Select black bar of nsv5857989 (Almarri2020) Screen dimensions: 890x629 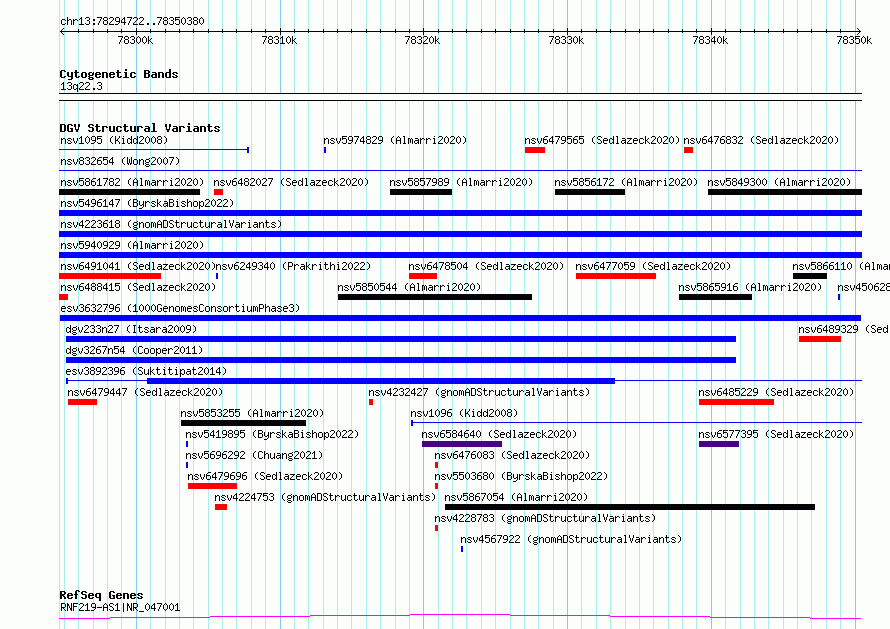pos(421,192)
